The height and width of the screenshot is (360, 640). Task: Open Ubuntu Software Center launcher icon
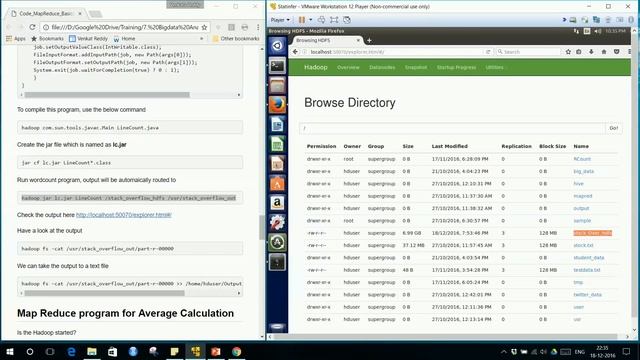pyautogui.click(x=277, y=183)
